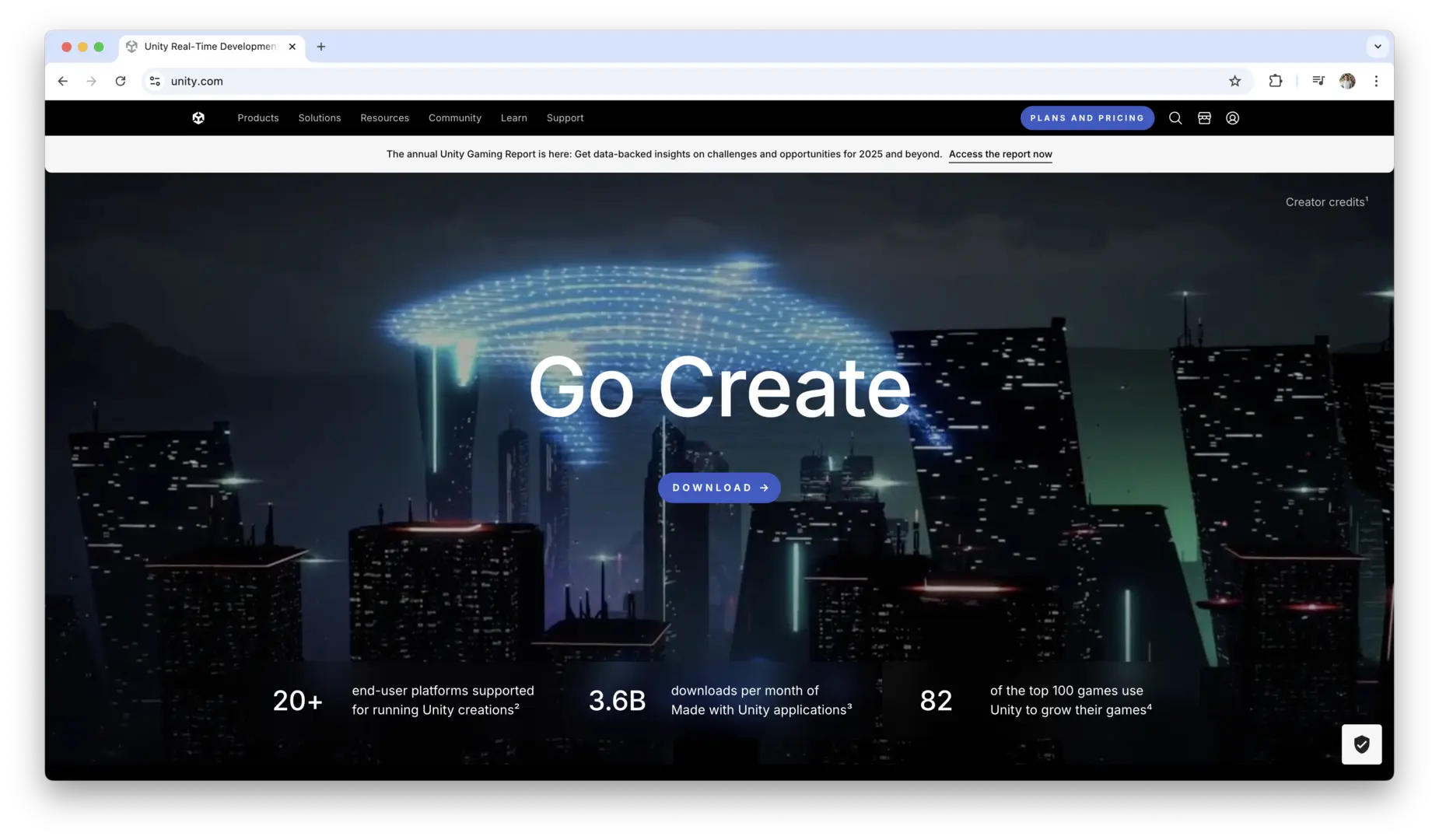Open the account profile icon in navbar
Image resolution: width=1439 pixels, height=840 pixels.
click(x=1233, y=118)
